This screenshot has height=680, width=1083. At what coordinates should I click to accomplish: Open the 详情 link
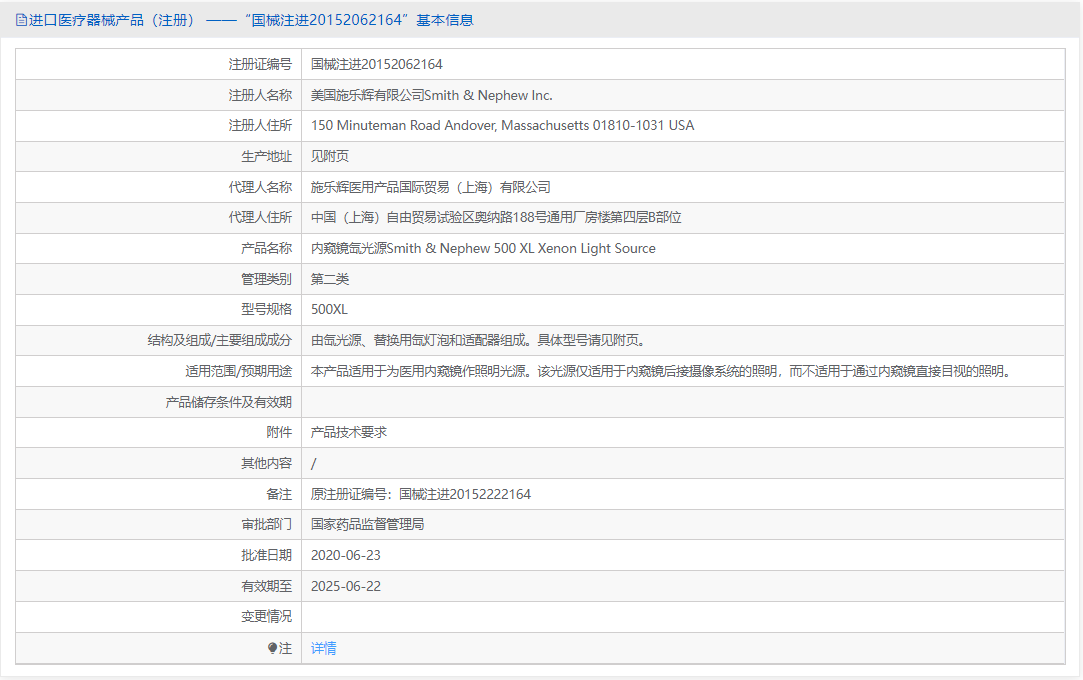(323, 648)
